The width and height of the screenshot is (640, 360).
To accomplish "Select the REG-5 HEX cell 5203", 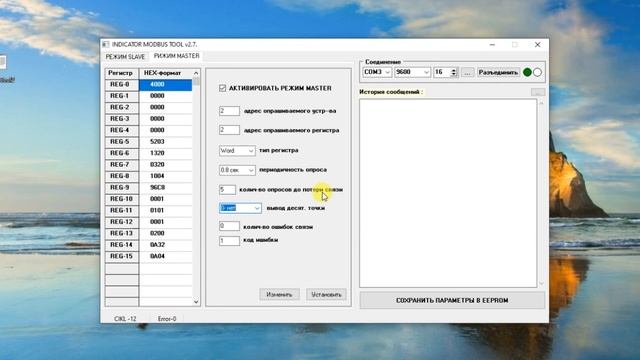I will tap(166, 142).
